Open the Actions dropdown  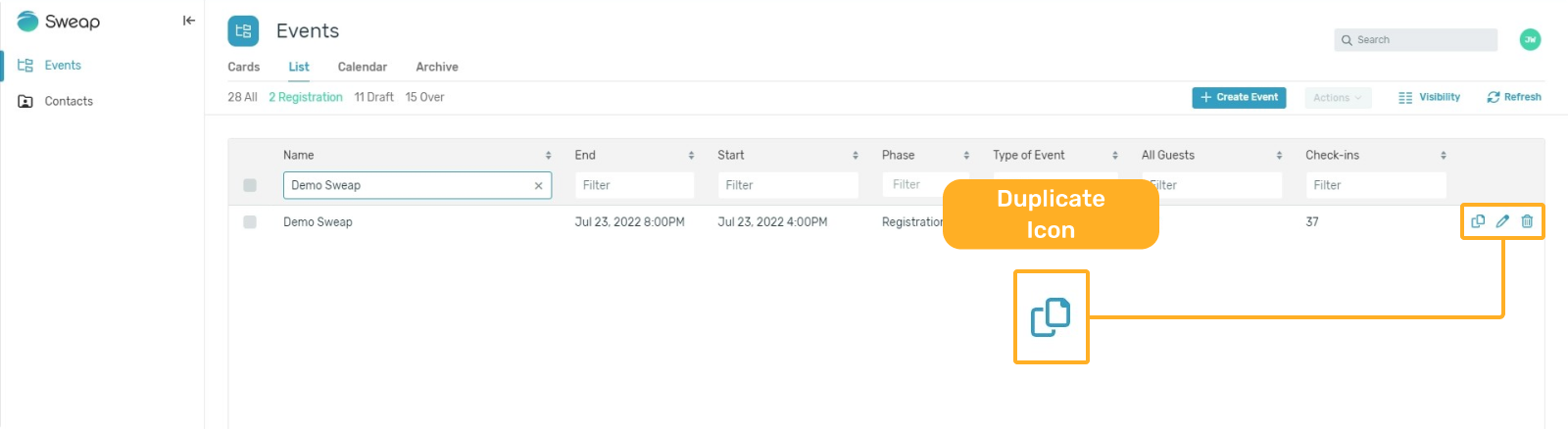1338,98
